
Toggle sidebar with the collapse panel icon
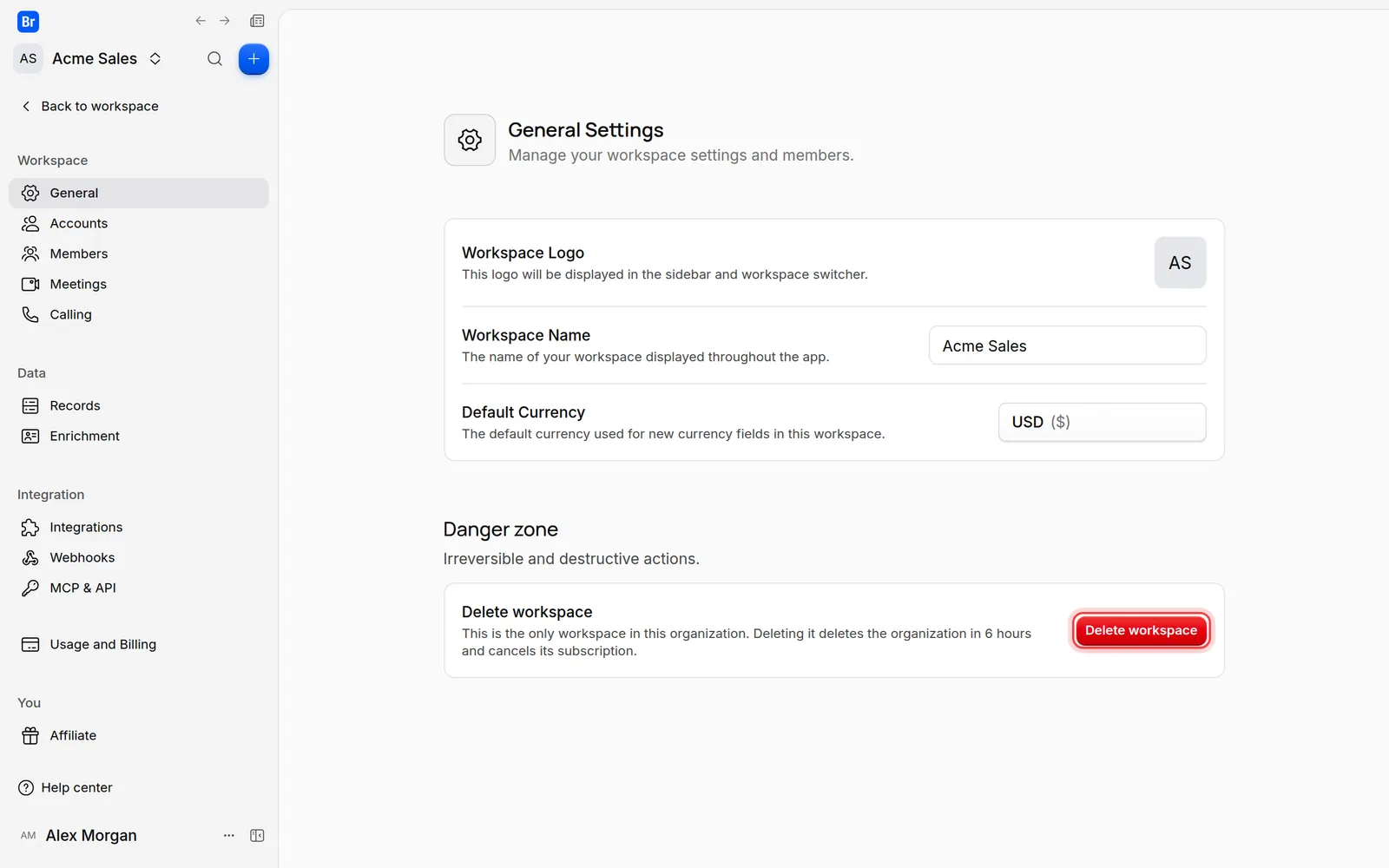click(257, 835)
